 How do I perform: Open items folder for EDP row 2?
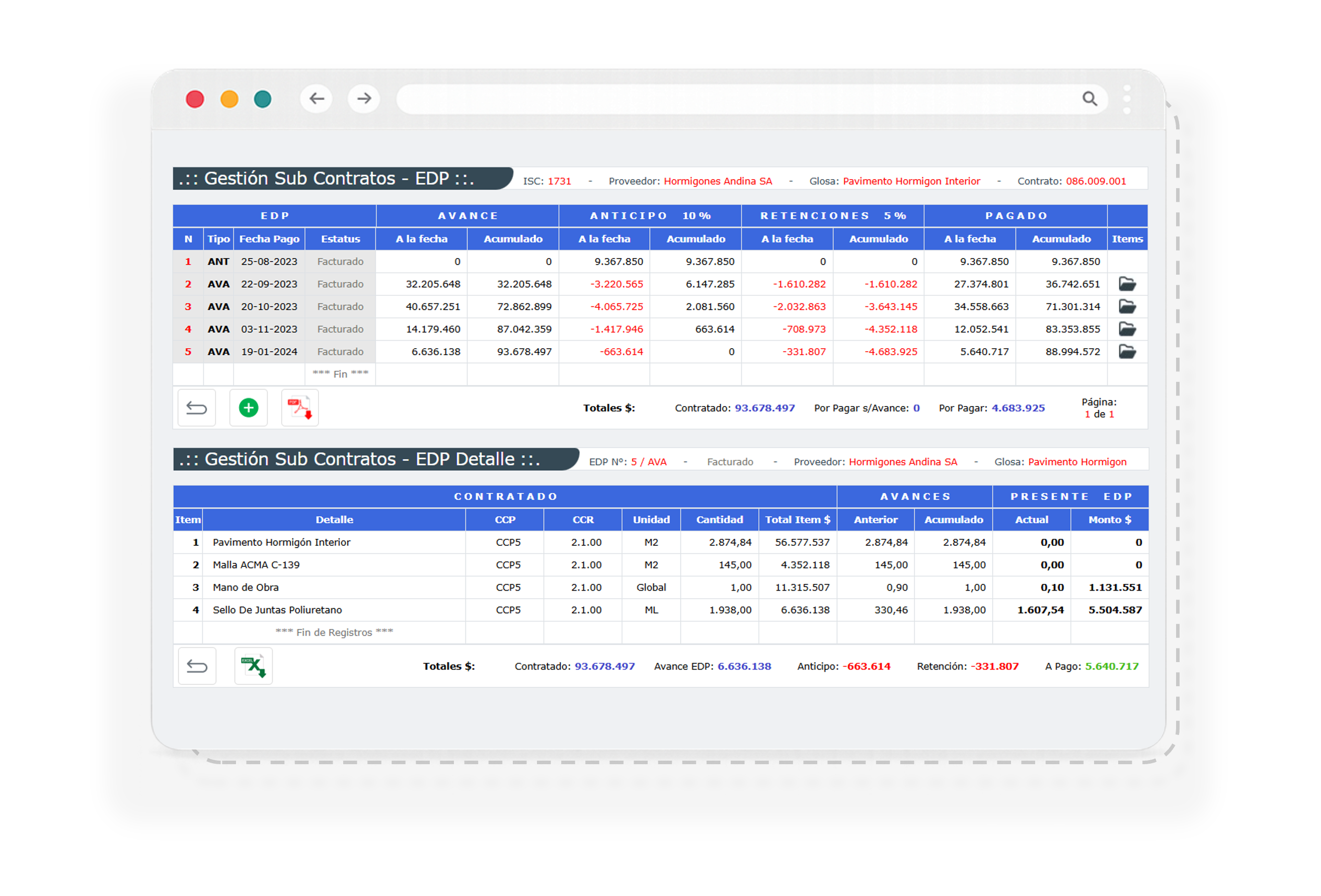pos(1127,284)
